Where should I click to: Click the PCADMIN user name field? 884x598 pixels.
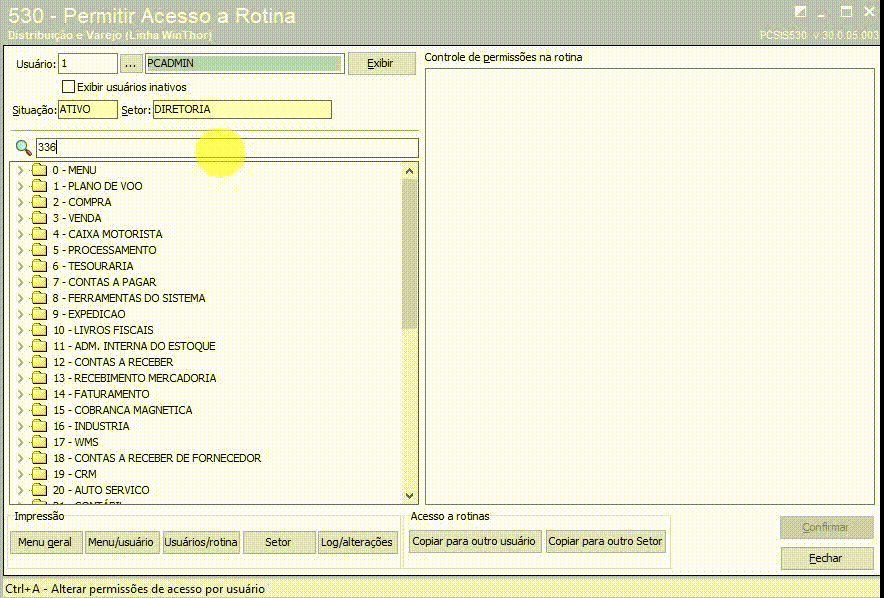[x=245, y=63]
